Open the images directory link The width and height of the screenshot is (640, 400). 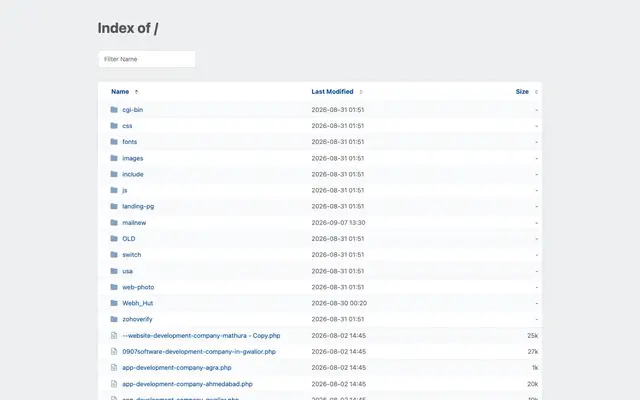click(133, 158)
